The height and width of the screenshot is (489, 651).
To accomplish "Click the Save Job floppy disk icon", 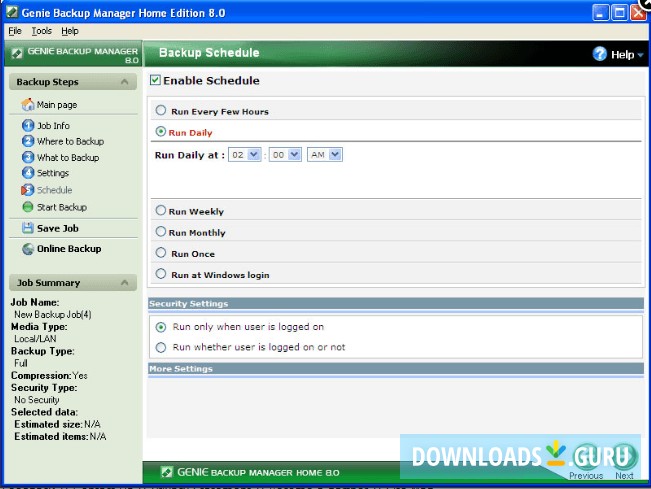I will (x=27, y=228).
